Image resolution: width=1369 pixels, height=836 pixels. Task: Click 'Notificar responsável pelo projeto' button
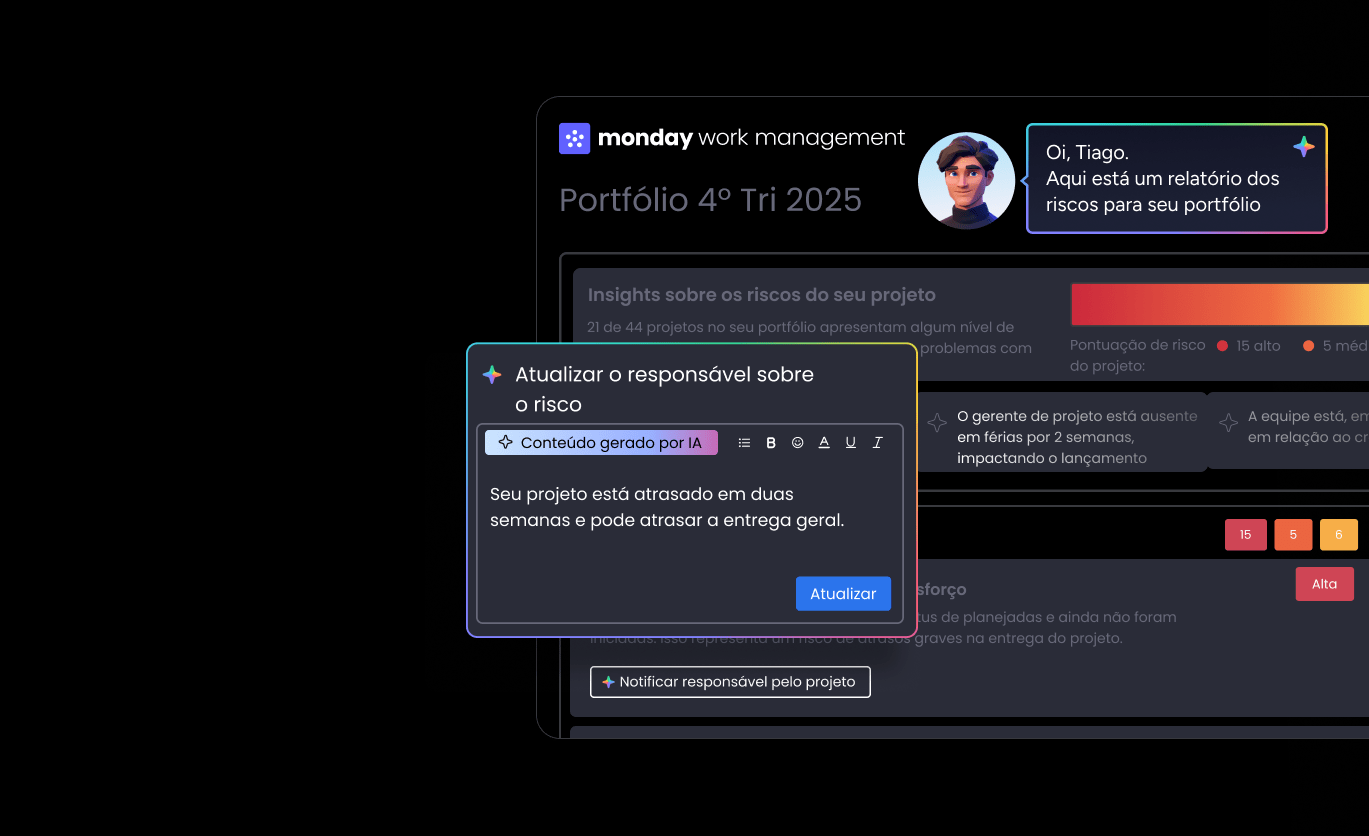click(x=730, y=682)
